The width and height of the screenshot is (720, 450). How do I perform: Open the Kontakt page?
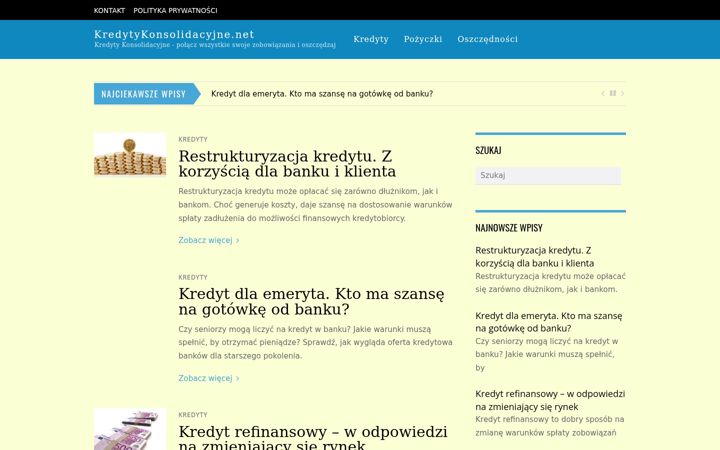point(109,10)
